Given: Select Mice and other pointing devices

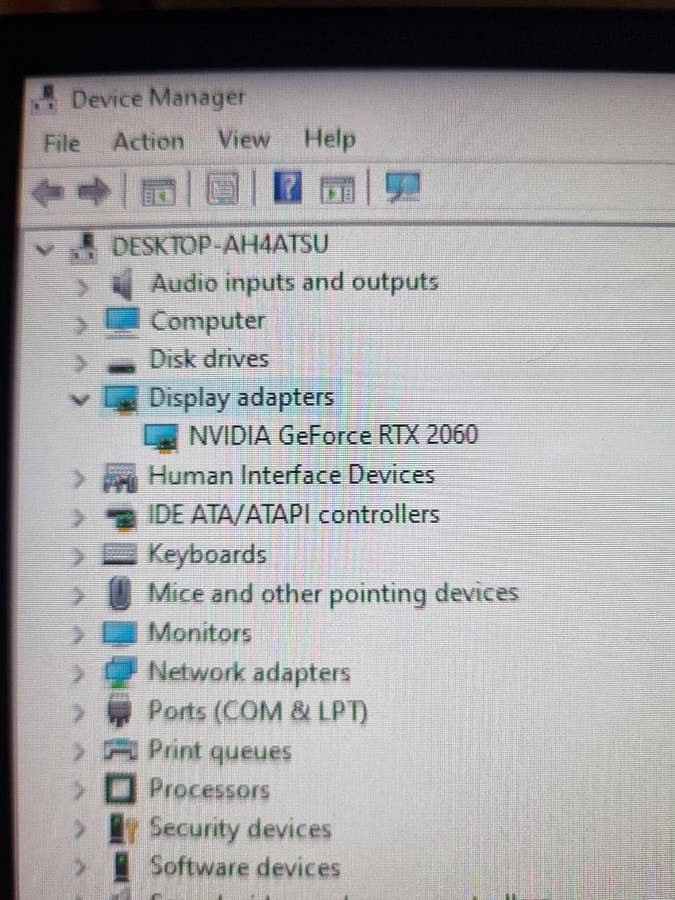Looking at the screenshot, I should click(333, 593).
